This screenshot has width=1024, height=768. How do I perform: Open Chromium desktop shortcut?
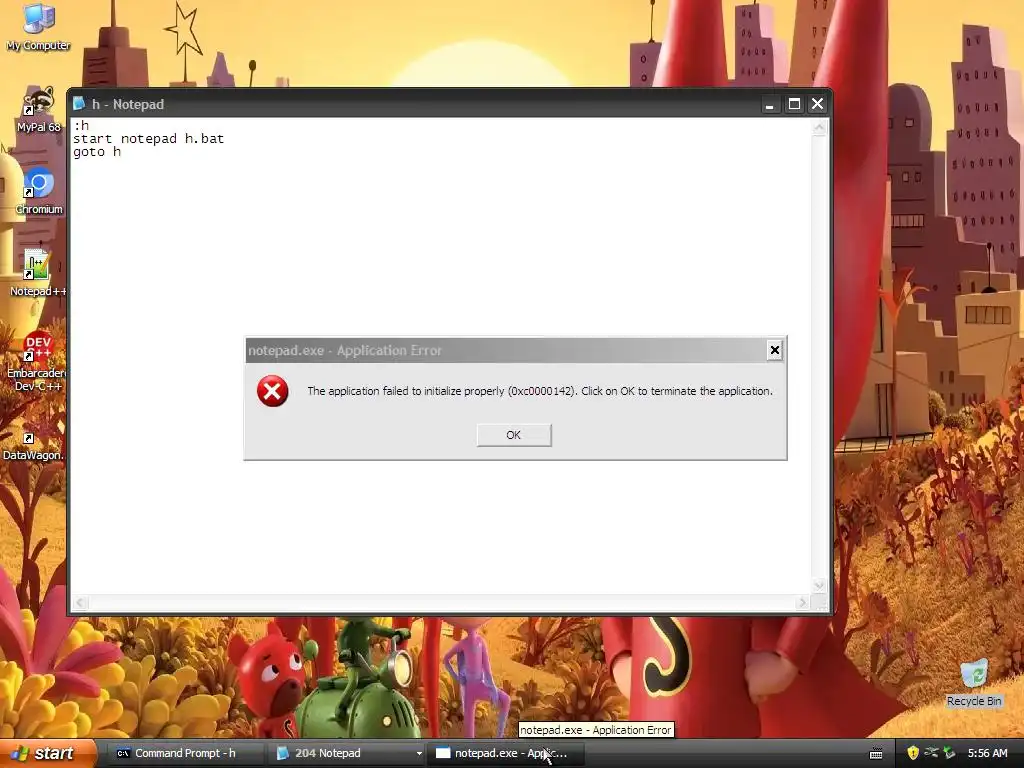[x=39, y=192]
